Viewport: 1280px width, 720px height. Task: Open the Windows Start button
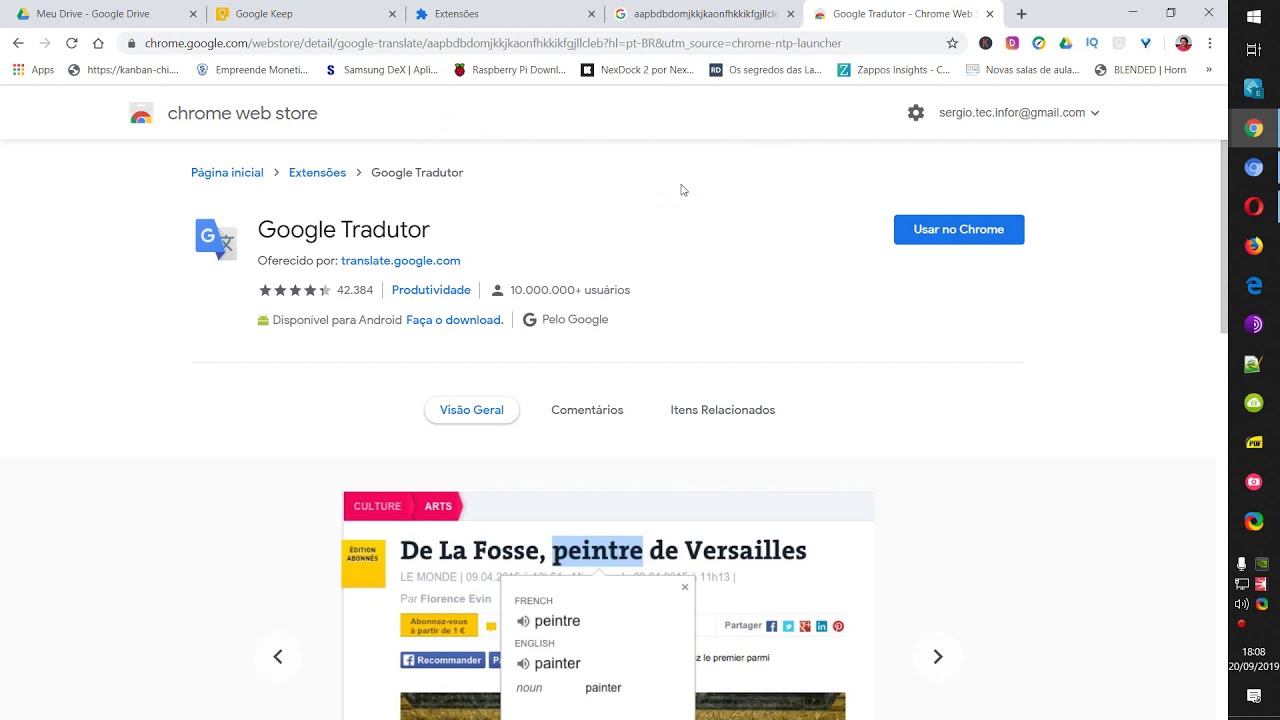pyautogui.click(x=1254, y=17)
